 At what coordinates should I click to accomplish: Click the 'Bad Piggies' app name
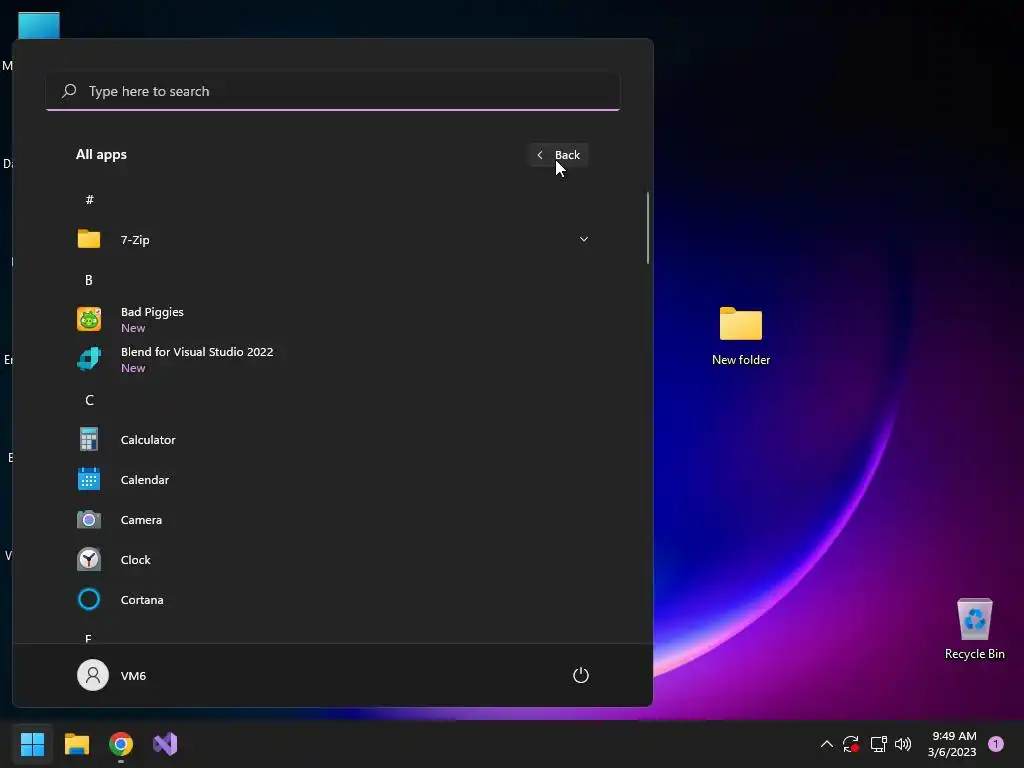point(152,312)
